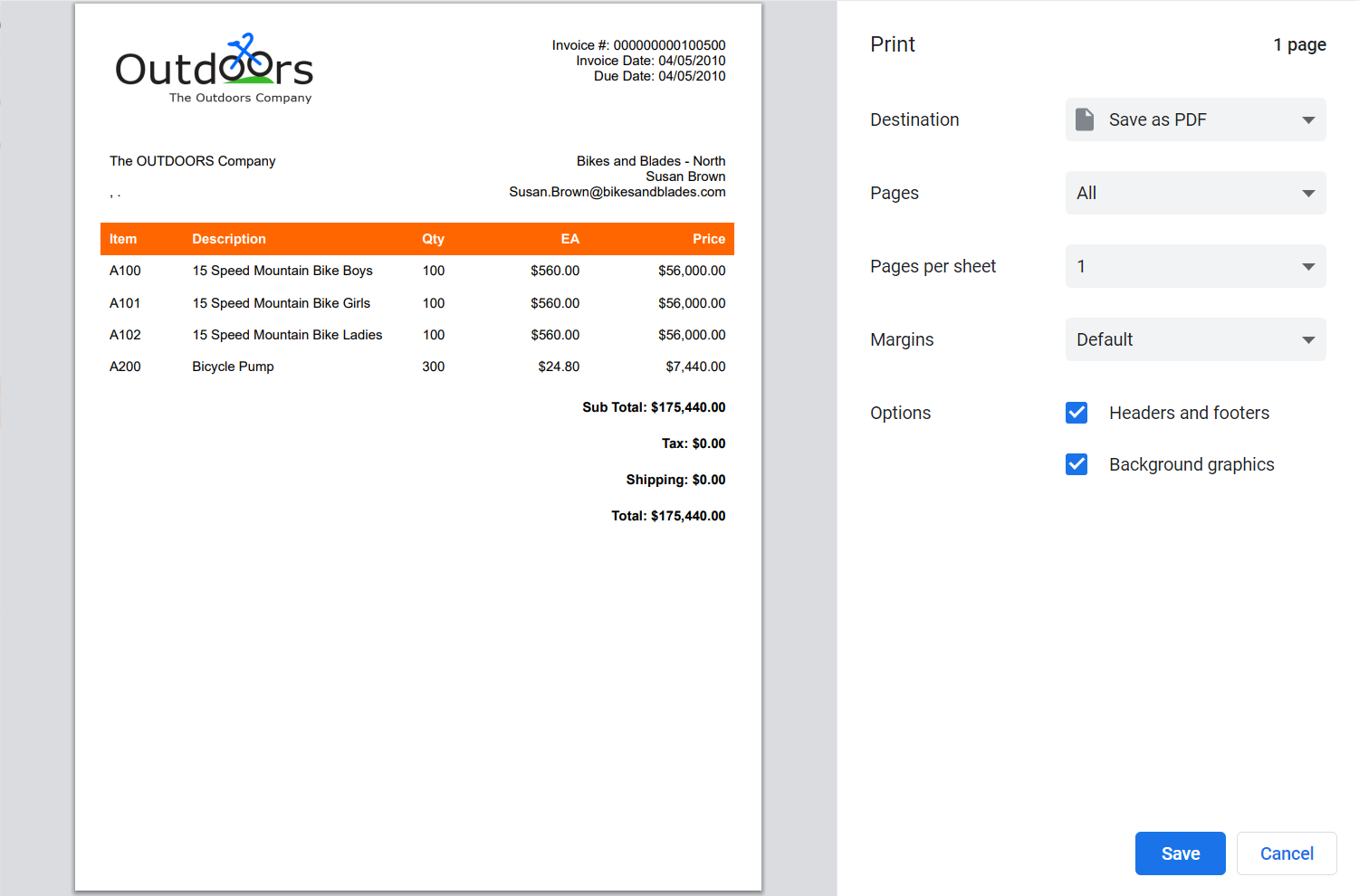This screenshot has width=1359, height=896.
Task: Click the Description column header
Action: coord(229,239)
